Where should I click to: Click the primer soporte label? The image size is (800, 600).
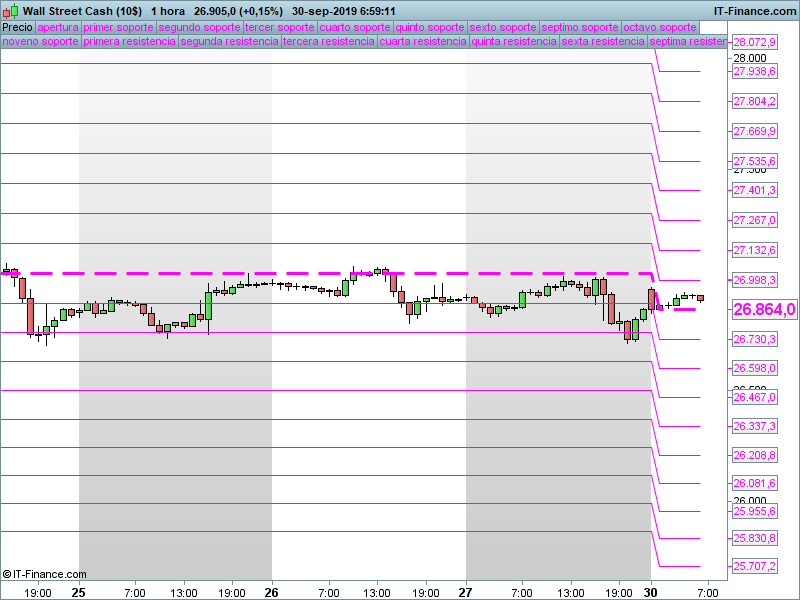pyautogui.click(x=118, y=28)
